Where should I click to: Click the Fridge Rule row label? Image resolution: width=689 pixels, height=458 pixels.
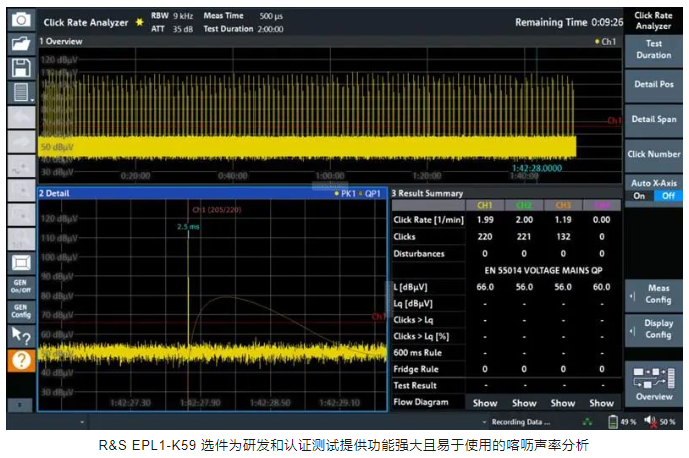pos(416,369)
